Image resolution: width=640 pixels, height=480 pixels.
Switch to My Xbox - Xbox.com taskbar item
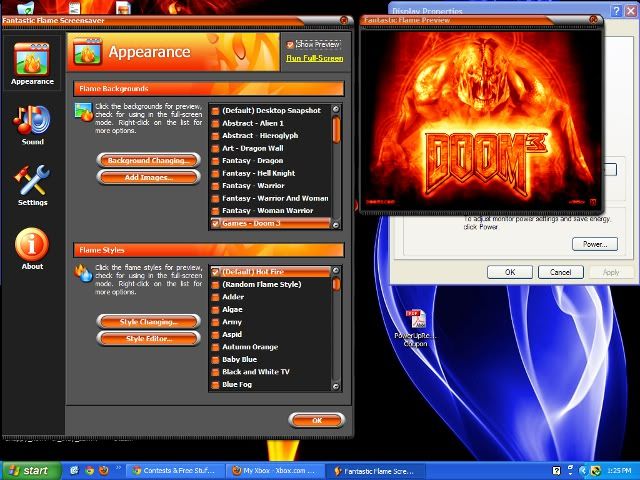[275, 471]
